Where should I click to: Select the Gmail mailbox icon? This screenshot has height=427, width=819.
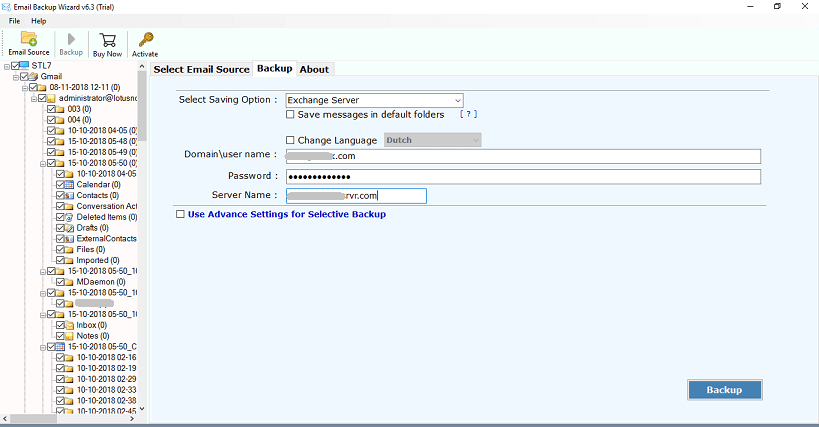pyautogui.click(x=34, y=76)
